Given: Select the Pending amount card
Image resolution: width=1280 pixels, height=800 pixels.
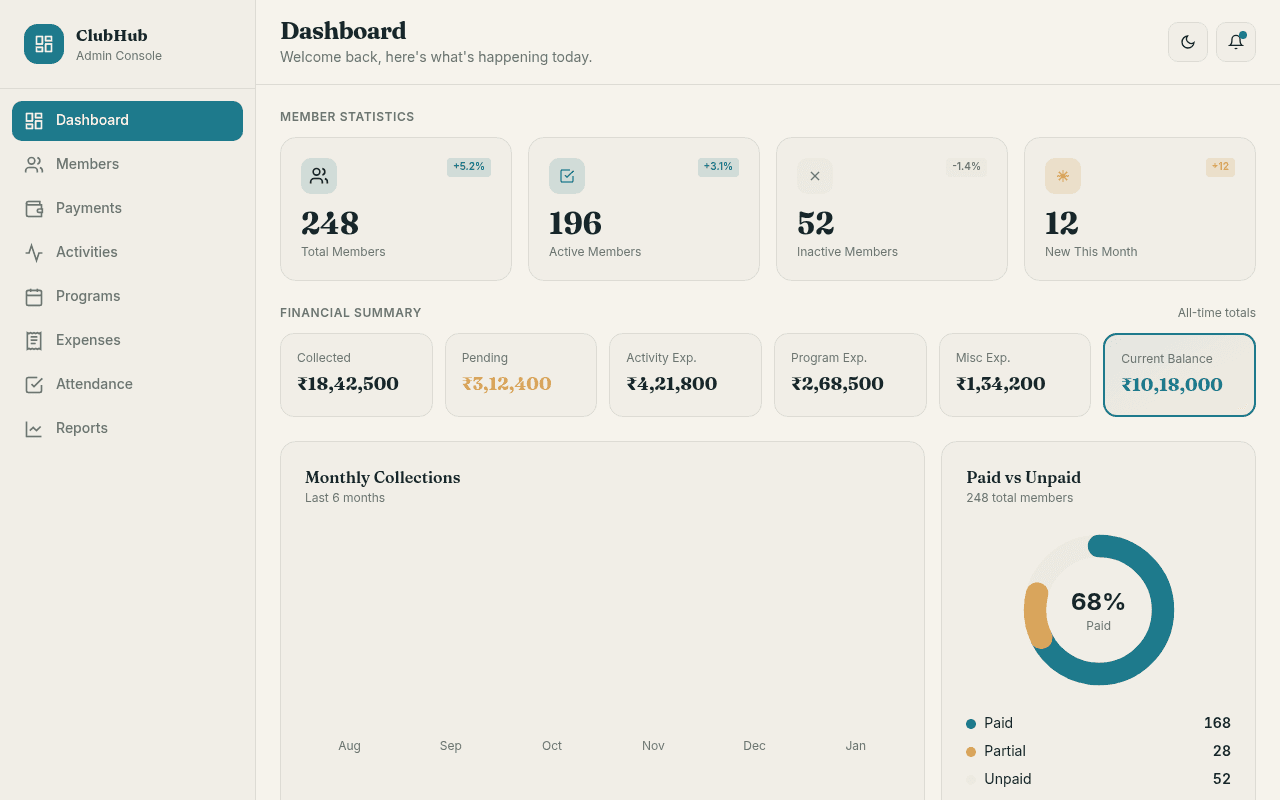Looking at the screenshot, I should coord(521,375).
